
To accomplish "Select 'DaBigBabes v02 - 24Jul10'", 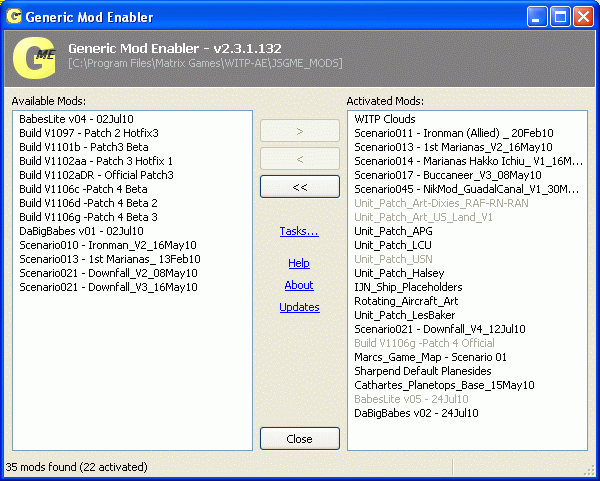I will [x=416, y=413].
